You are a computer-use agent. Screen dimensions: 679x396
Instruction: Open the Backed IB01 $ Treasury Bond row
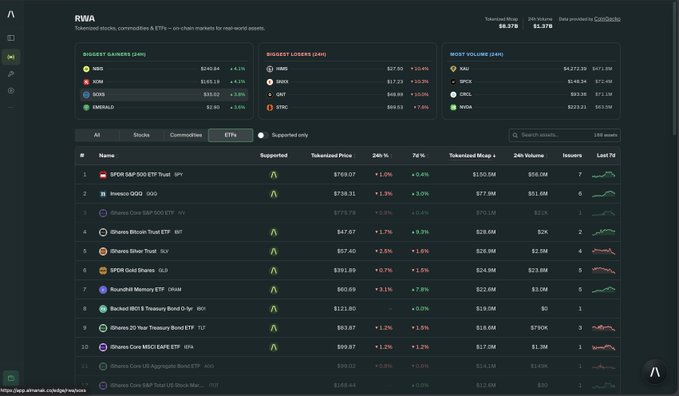[x=348, y=309]
